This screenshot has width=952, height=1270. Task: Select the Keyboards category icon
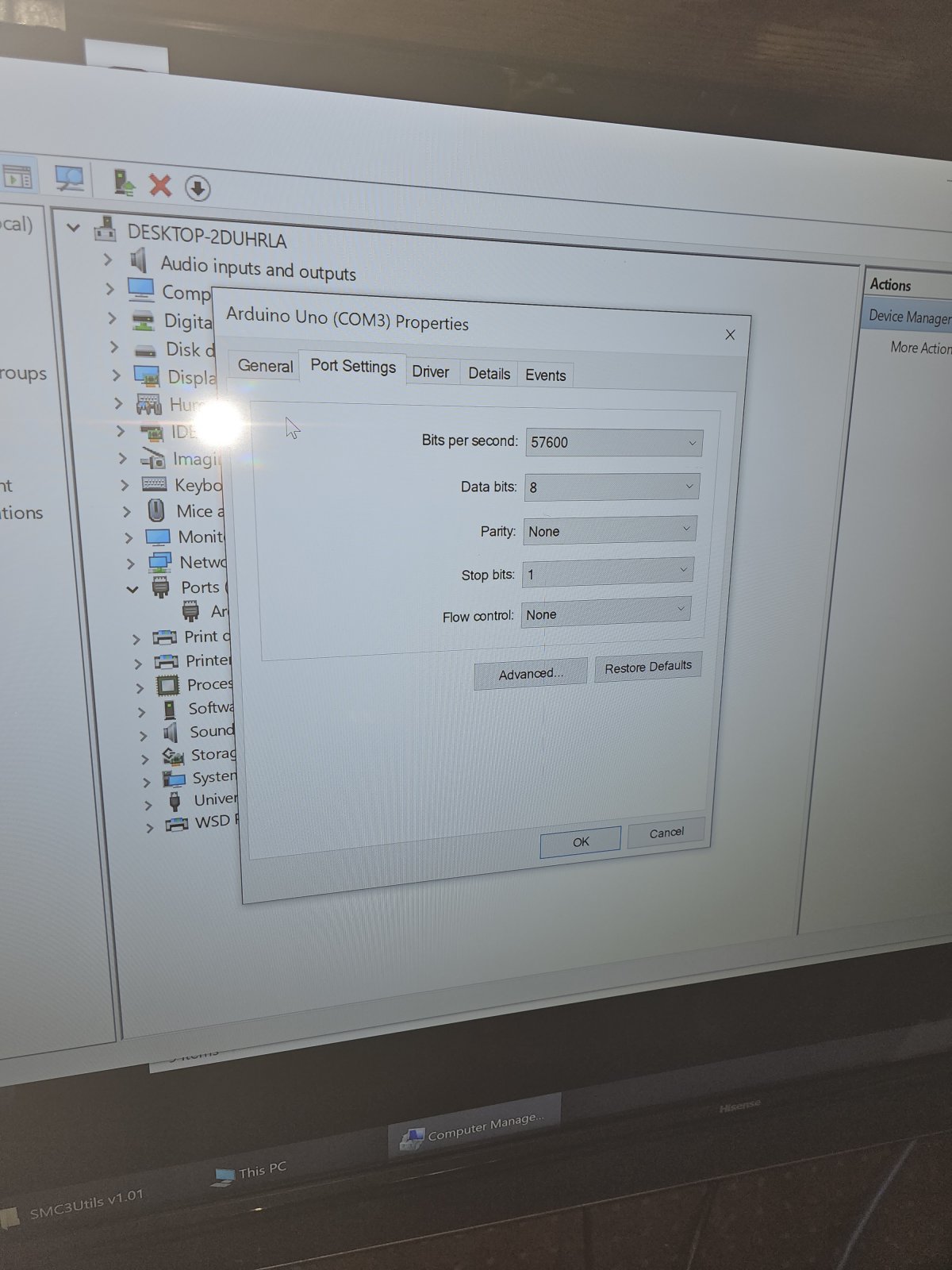[x=154, y=484]
